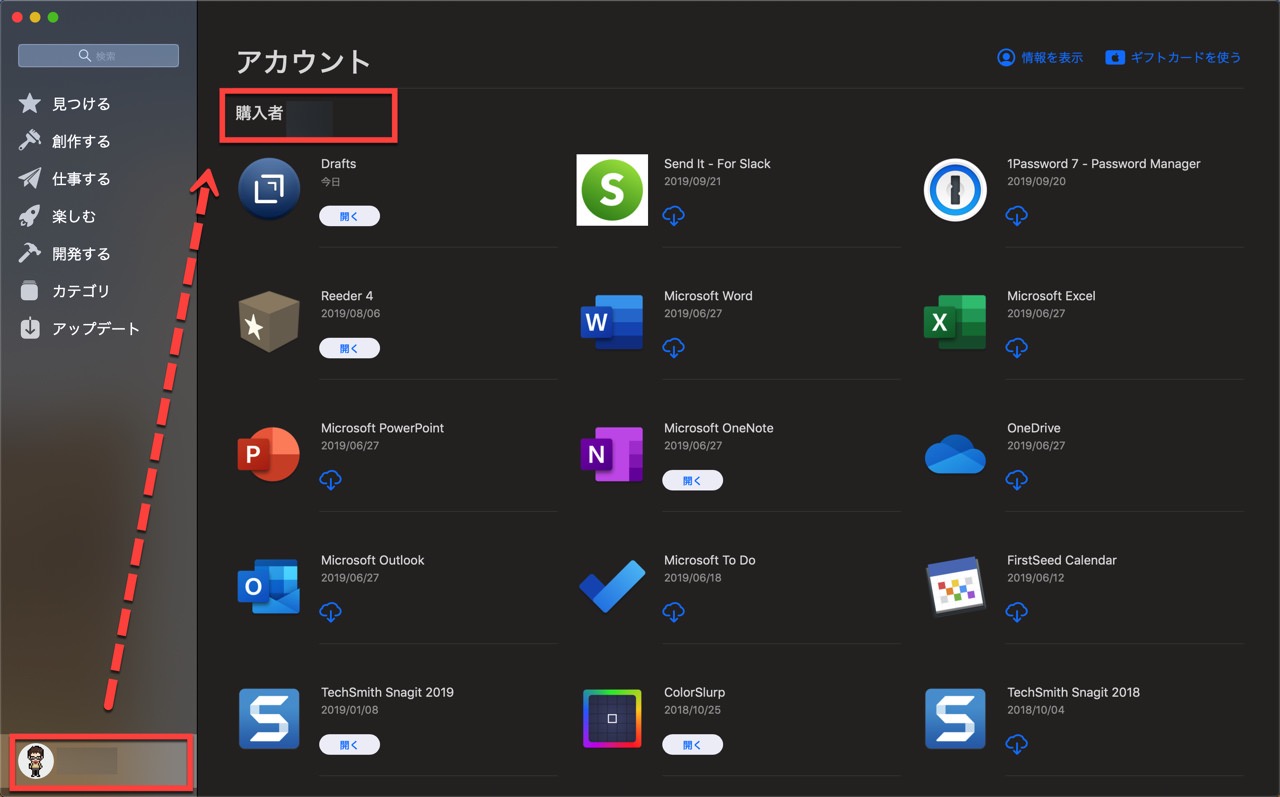Click the 検索 search field
This screenshot has height=797, width=1280.
click(x=98, y=56)
